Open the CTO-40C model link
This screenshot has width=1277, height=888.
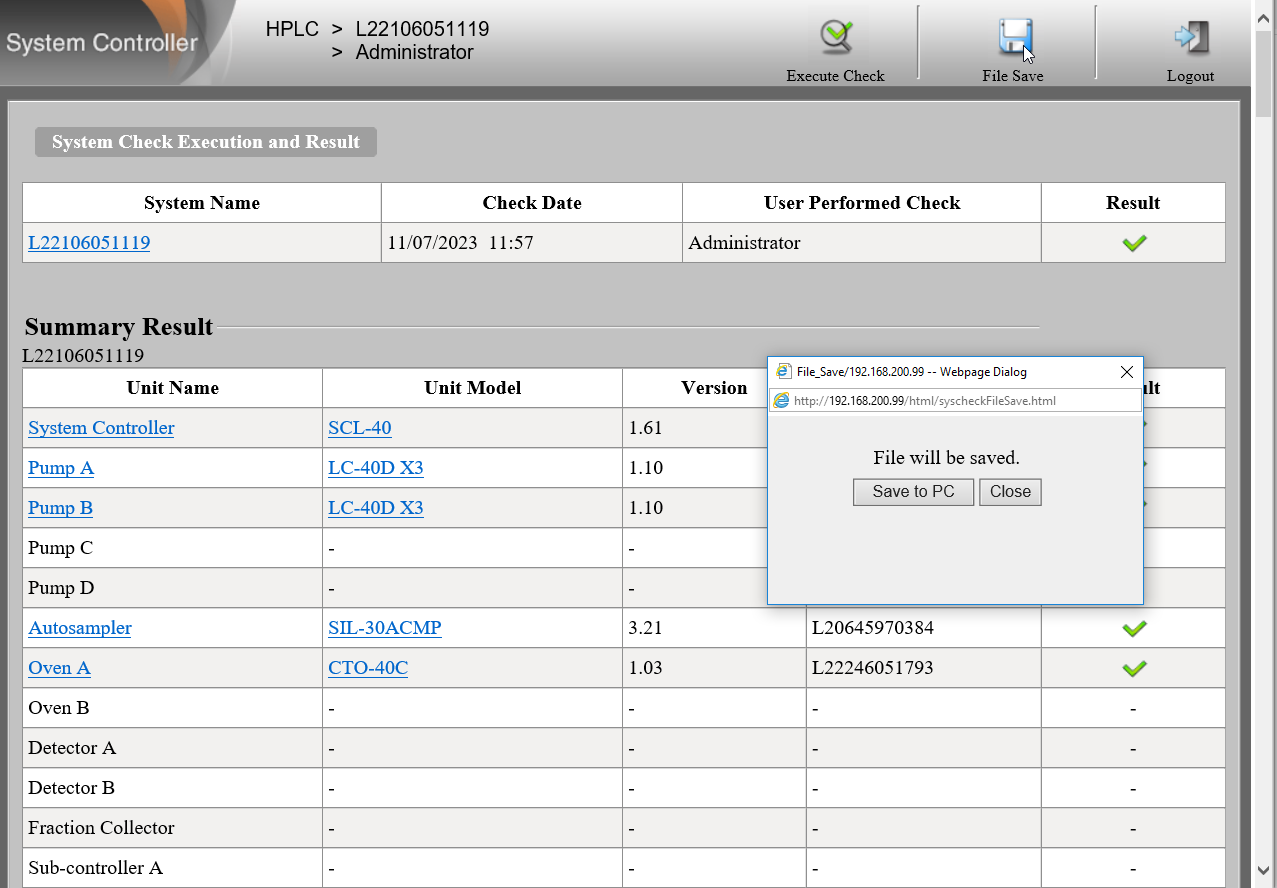[368, 668]
